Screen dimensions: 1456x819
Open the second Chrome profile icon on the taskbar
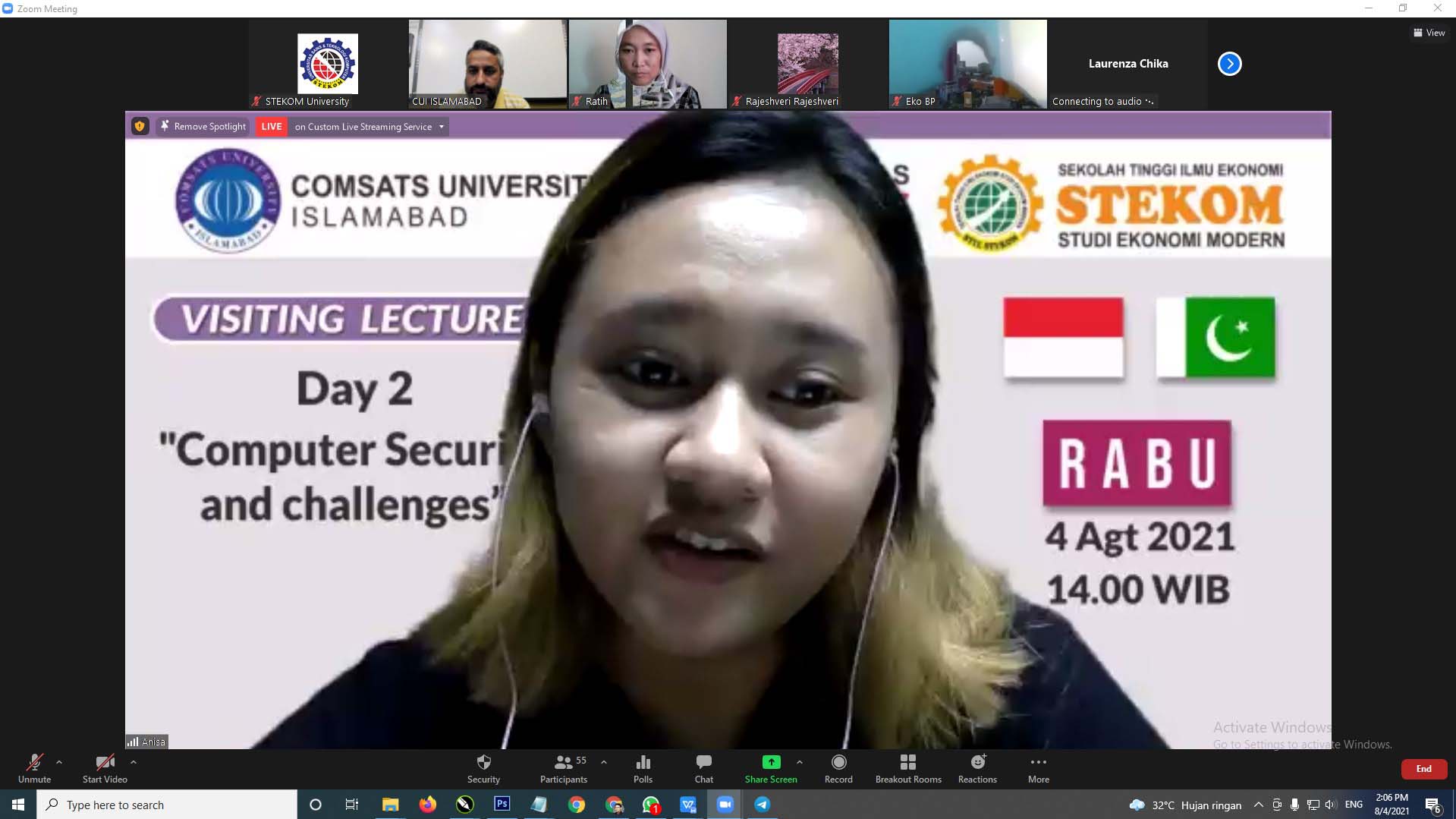coord(614,805)
